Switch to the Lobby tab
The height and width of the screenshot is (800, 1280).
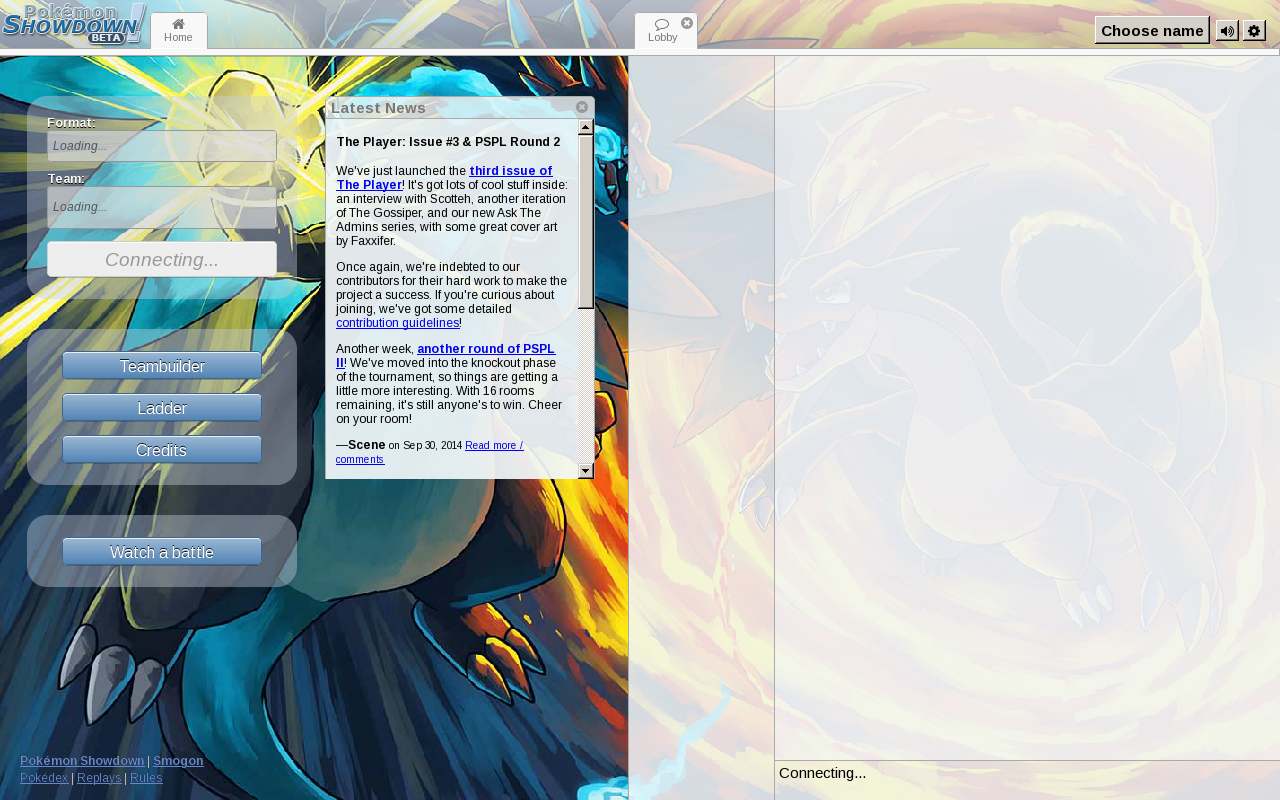point(662,31)
